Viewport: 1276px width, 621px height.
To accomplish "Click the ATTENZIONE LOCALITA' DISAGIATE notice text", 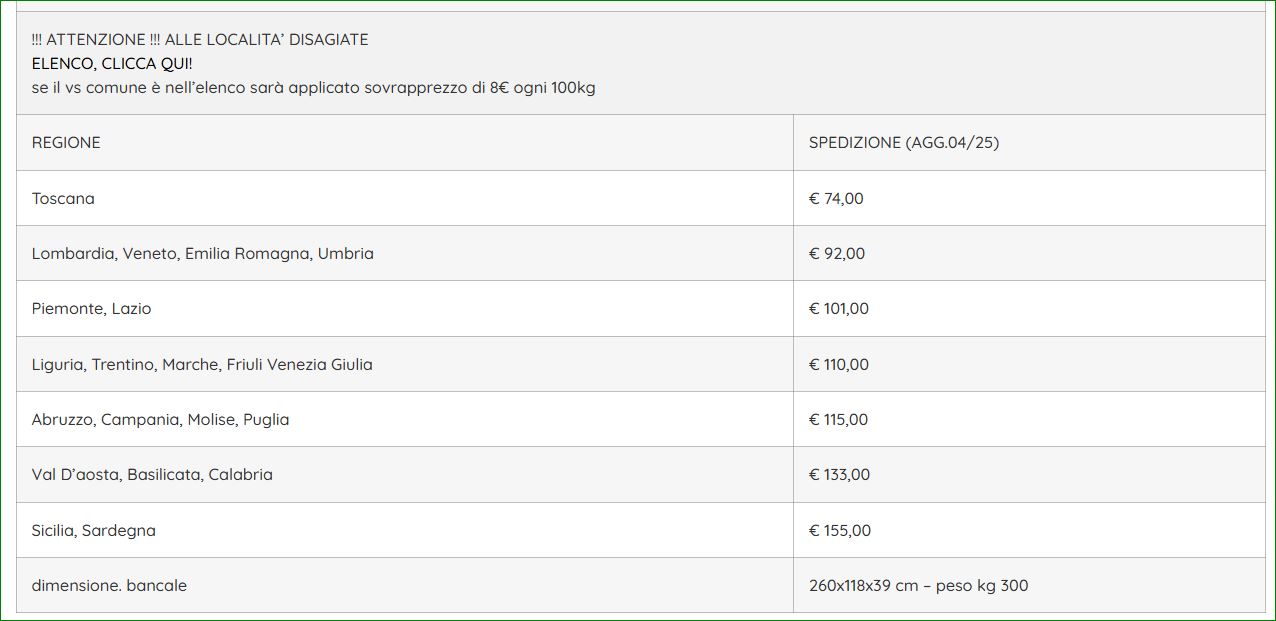I will tap(200, 40).
